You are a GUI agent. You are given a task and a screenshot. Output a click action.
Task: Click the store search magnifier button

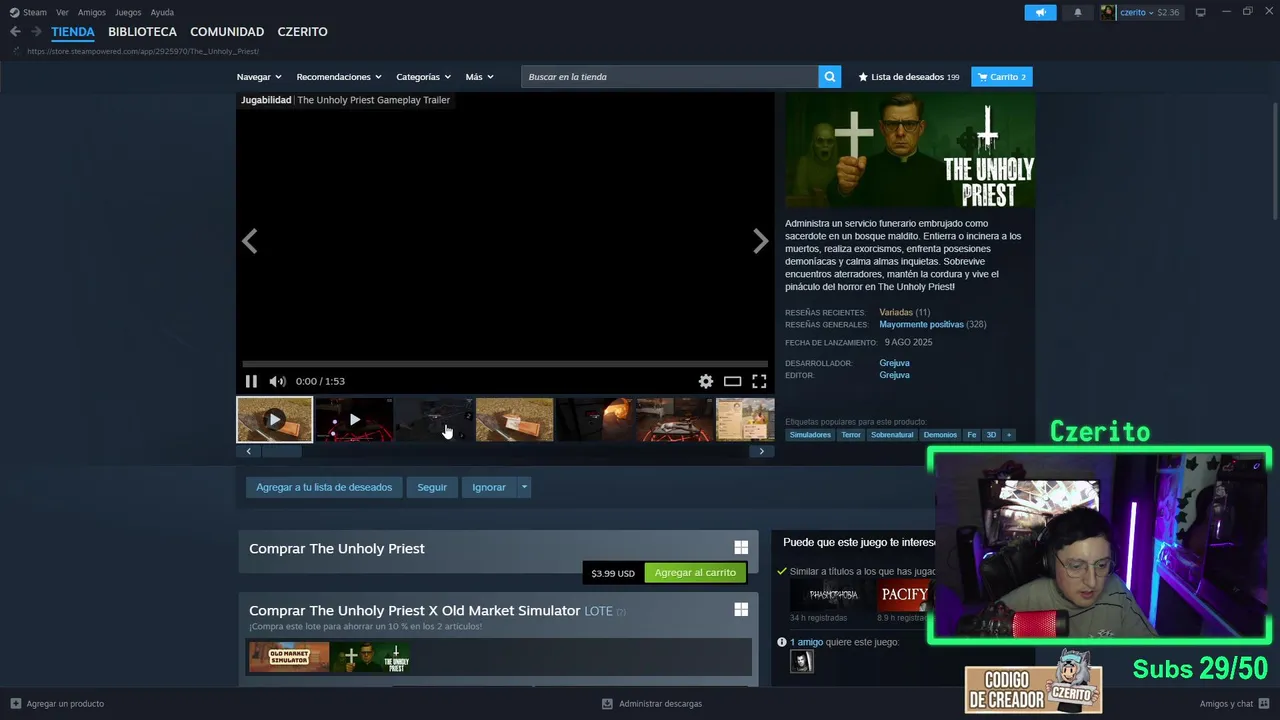tap(829, 77)
